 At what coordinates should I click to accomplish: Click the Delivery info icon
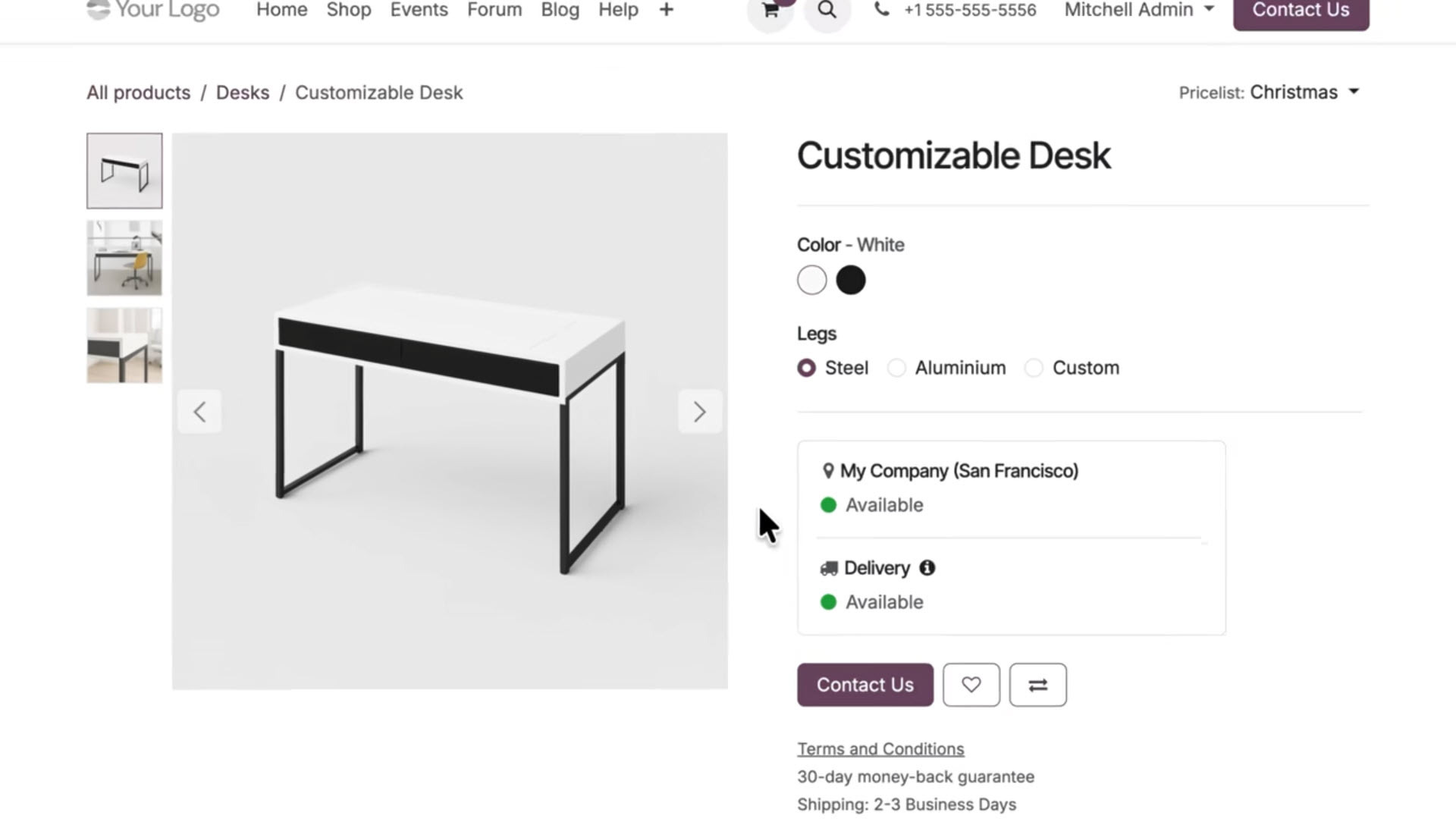927,567
